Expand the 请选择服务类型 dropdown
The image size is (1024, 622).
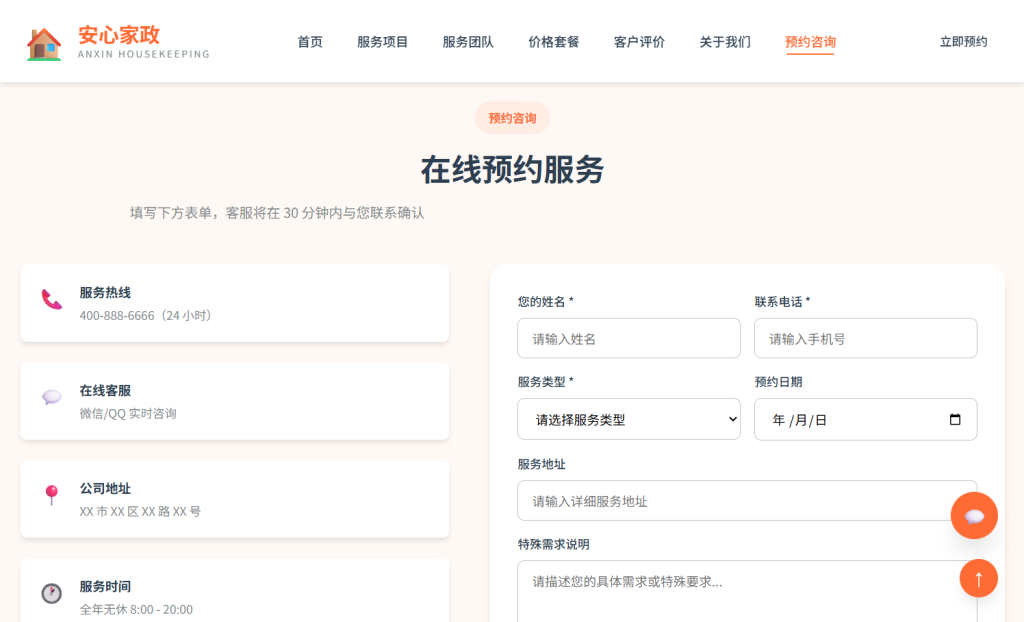pos(628,420)
